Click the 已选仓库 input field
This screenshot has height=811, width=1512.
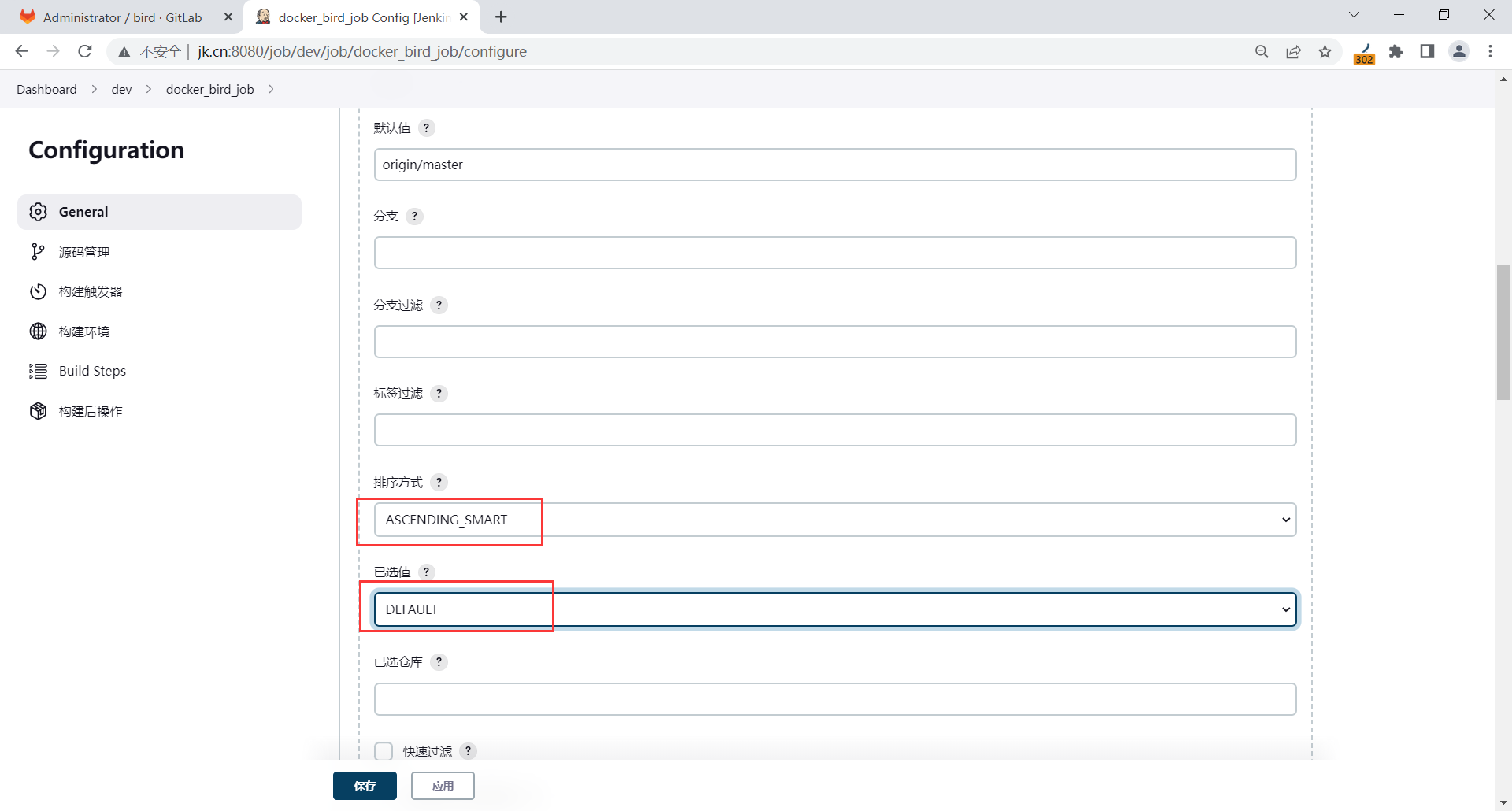click(x=835, y=699)
